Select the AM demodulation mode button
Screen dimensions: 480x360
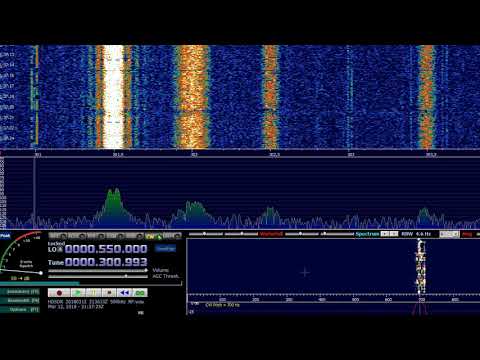pos(58,236)
